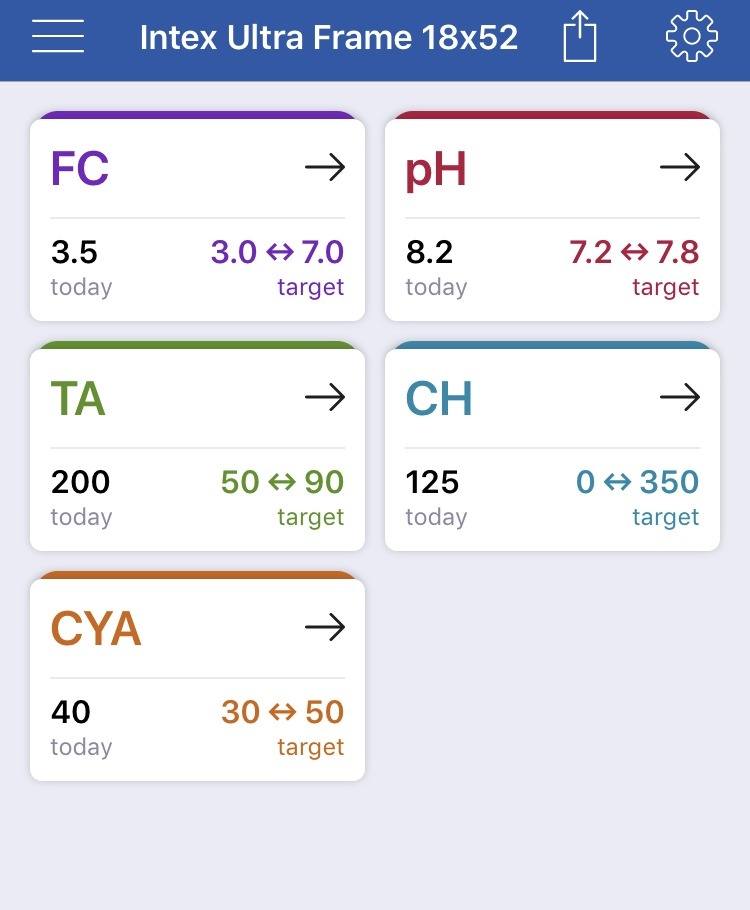This screenshot has height=910, width=750.
Task: Open the hamburger menu
Action: [58, 36]
